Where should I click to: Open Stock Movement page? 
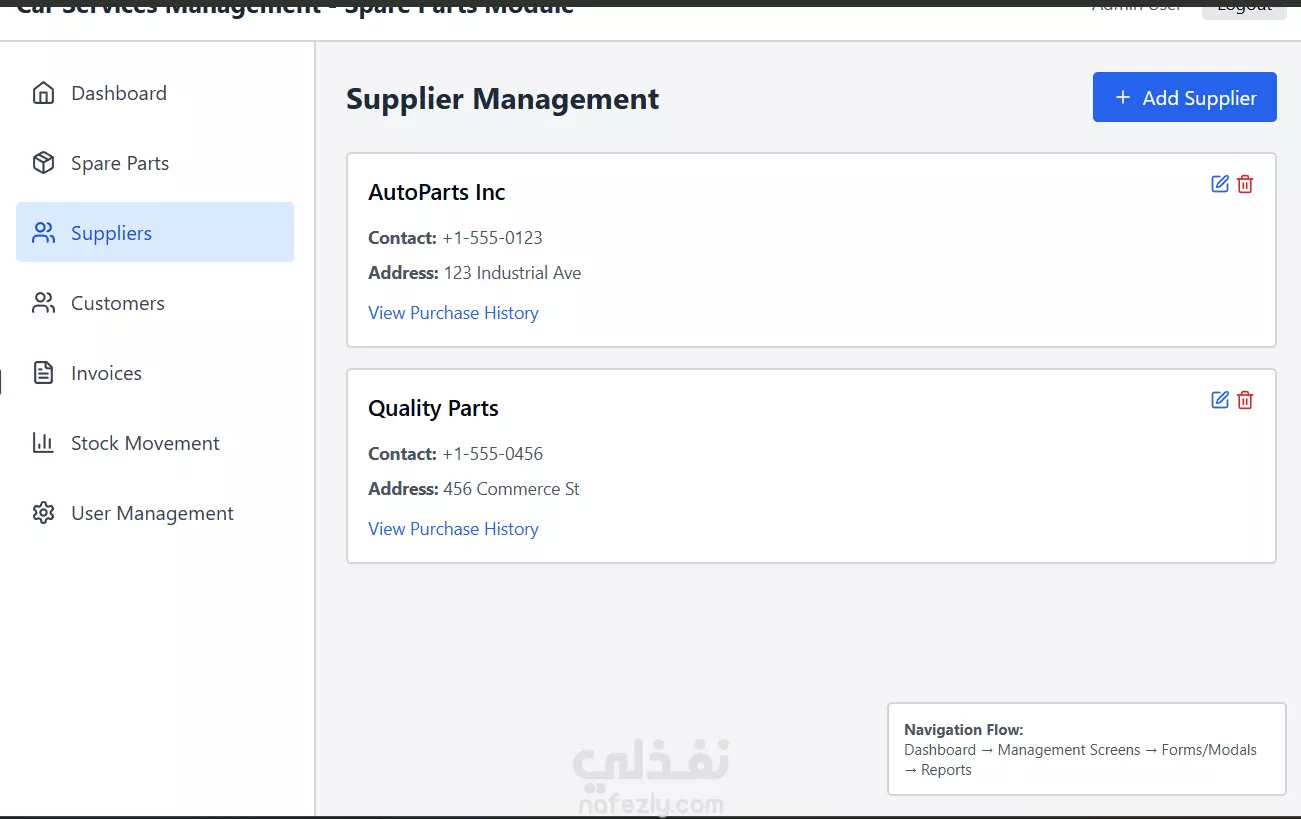point(145,443)
